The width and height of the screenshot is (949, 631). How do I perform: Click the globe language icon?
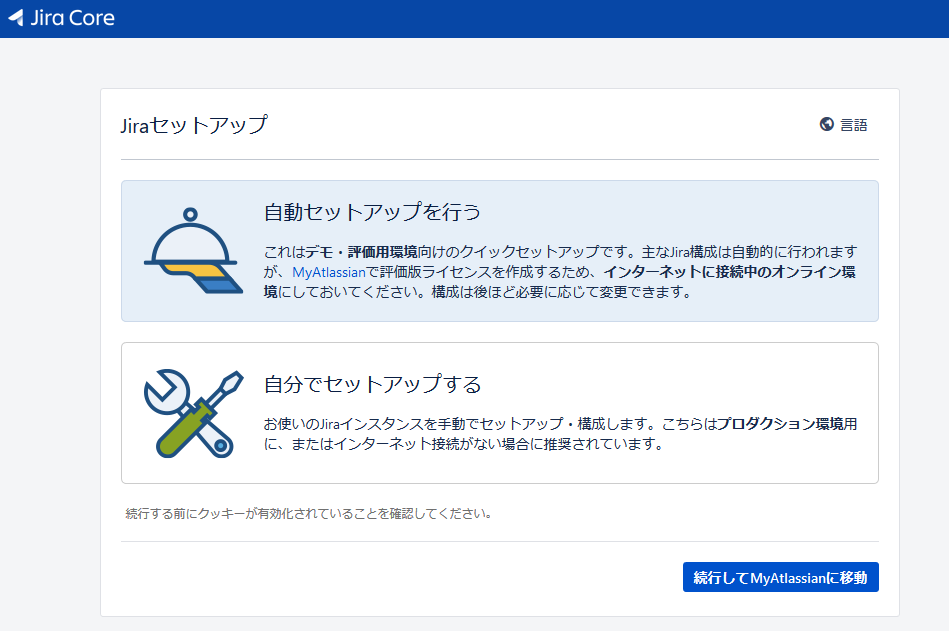pyautogui.click(x=826, y=124)
